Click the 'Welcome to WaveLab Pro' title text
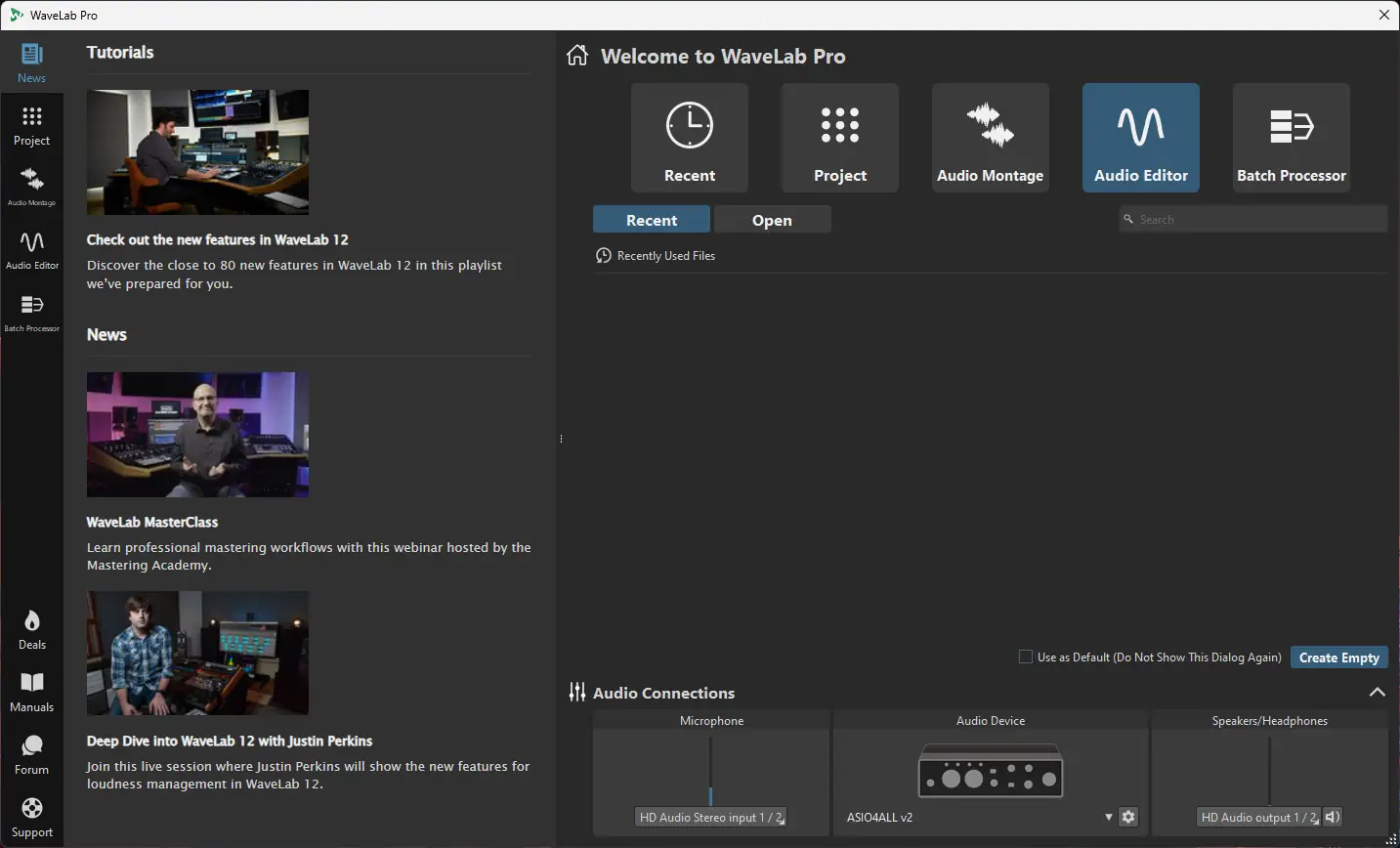Image resolution: width=1400 pixels, height=848 pixels. tap(723, 57)
